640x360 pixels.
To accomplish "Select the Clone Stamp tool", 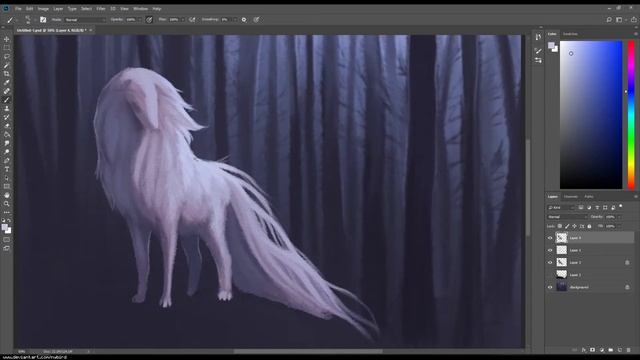I will (x=7, y=109).
